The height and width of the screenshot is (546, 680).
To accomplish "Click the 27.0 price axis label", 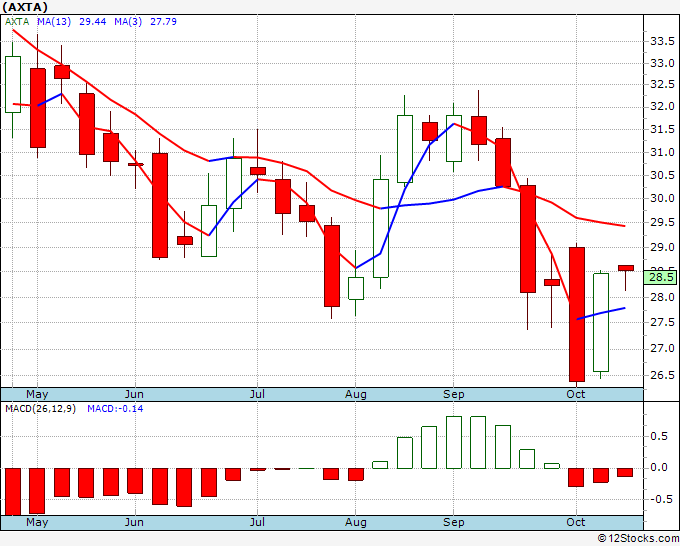I will tap(662, 349).
